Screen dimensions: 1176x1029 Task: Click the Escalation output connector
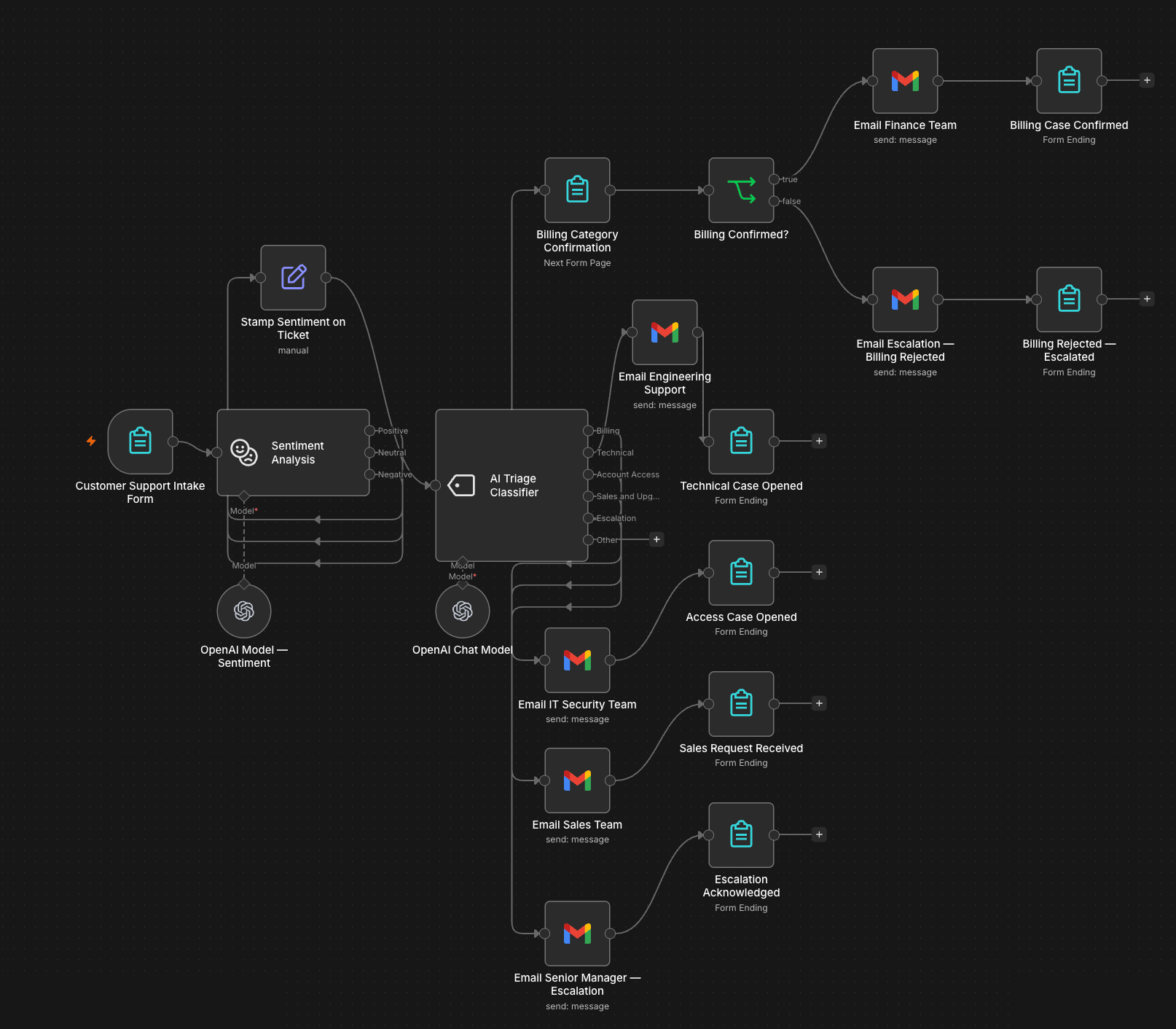pos(588,518)
